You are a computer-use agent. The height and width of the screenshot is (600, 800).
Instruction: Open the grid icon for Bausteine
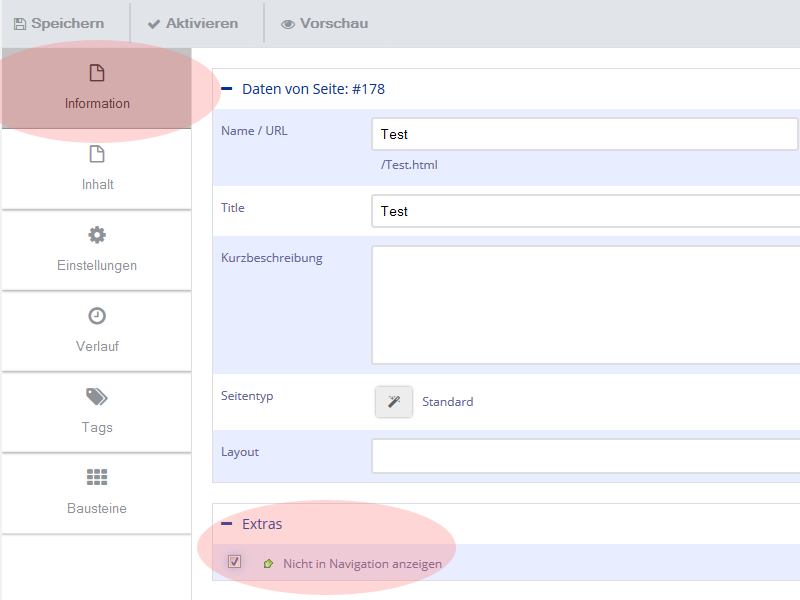tap(97, 477)
